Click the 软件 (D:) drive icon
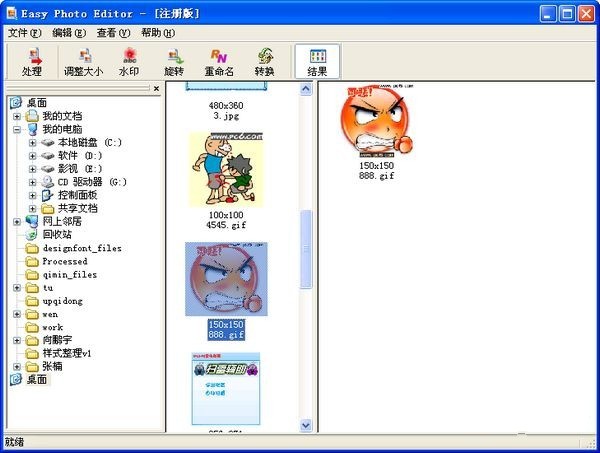This screenshot has width=600, height=453. pyautogui.click(x=47, y=156)
